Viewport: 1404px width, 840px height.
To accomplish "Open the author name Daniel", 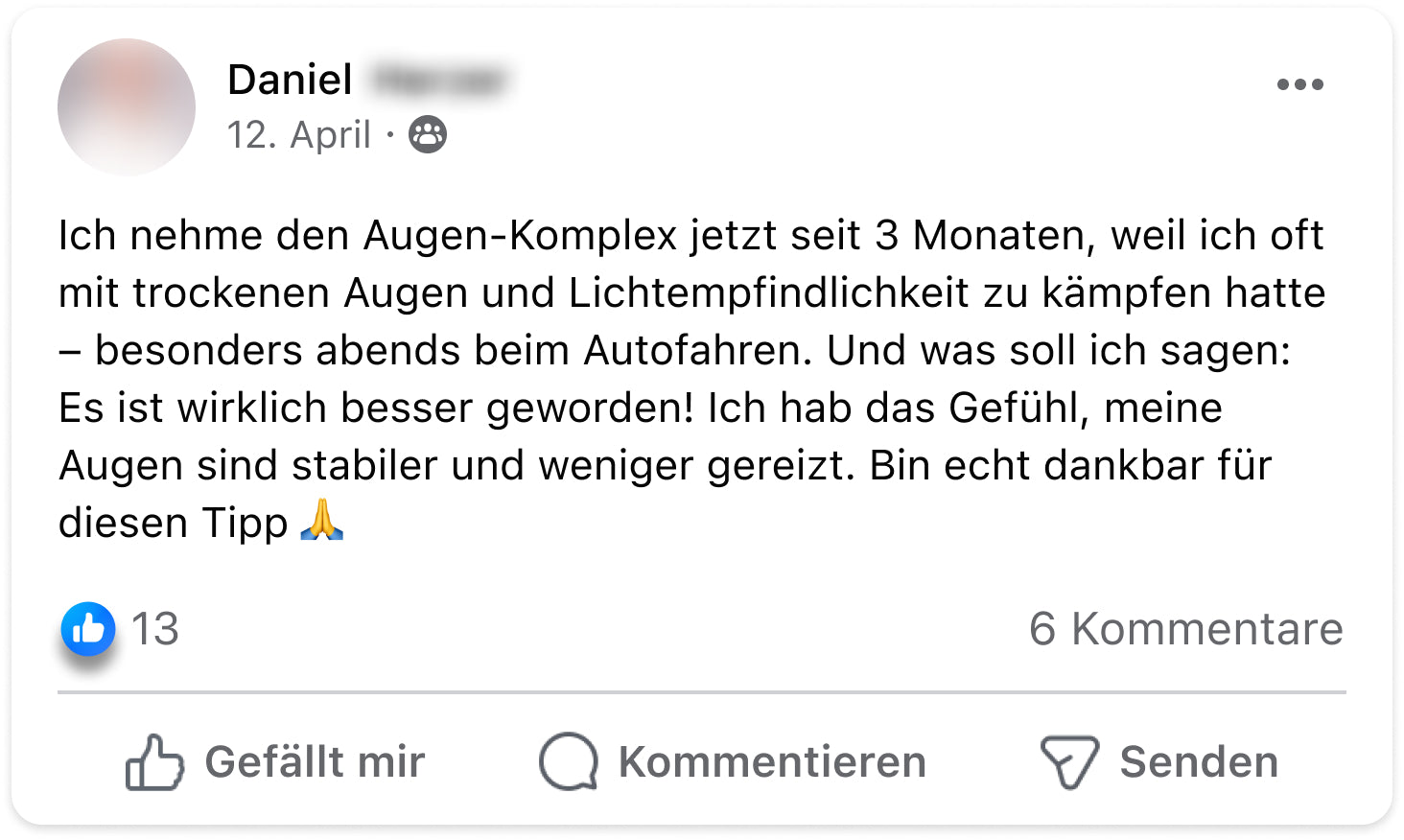I will tap(290, 80).
